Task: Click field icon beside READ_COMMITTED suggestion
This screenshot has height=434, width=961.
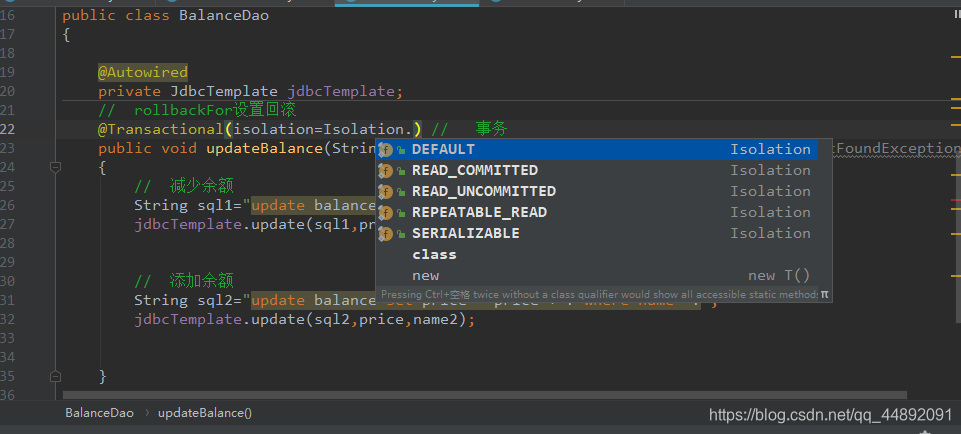Action: (385, 170)
